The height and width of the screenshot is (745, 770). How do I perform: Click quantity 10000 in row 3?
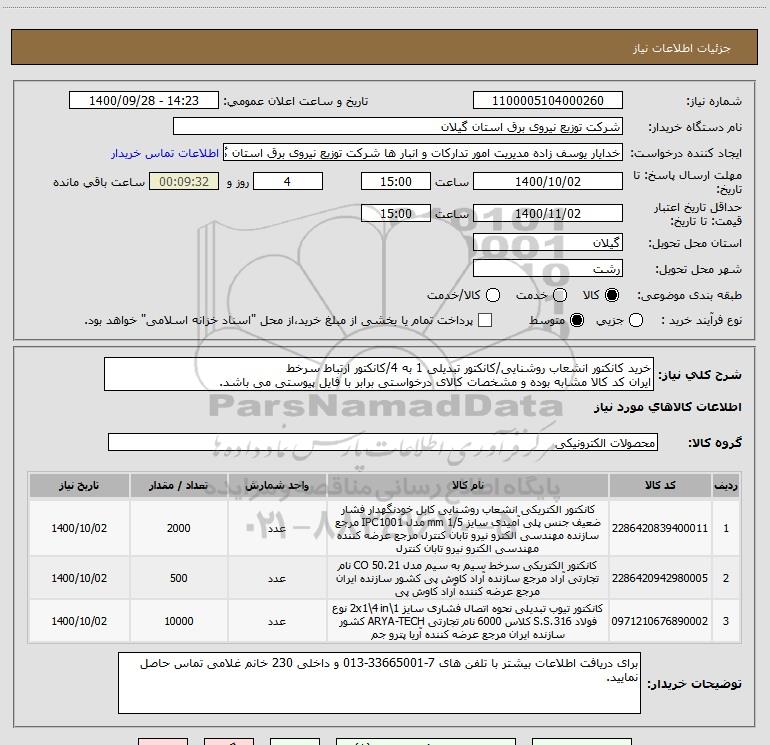pos(178,621)
